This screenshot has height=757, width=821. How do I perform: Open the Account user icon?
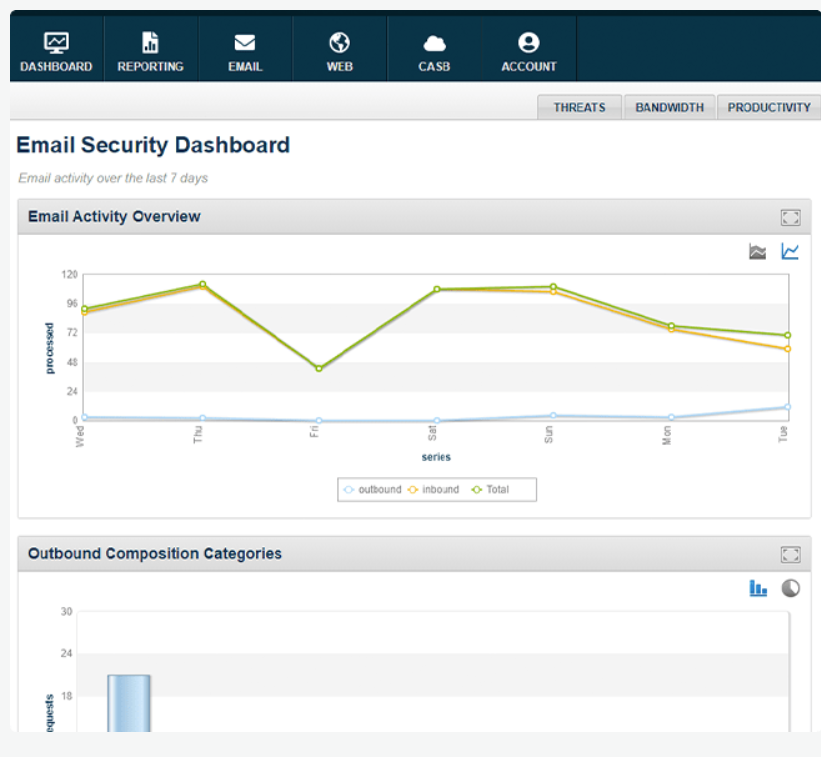(528, 43)
